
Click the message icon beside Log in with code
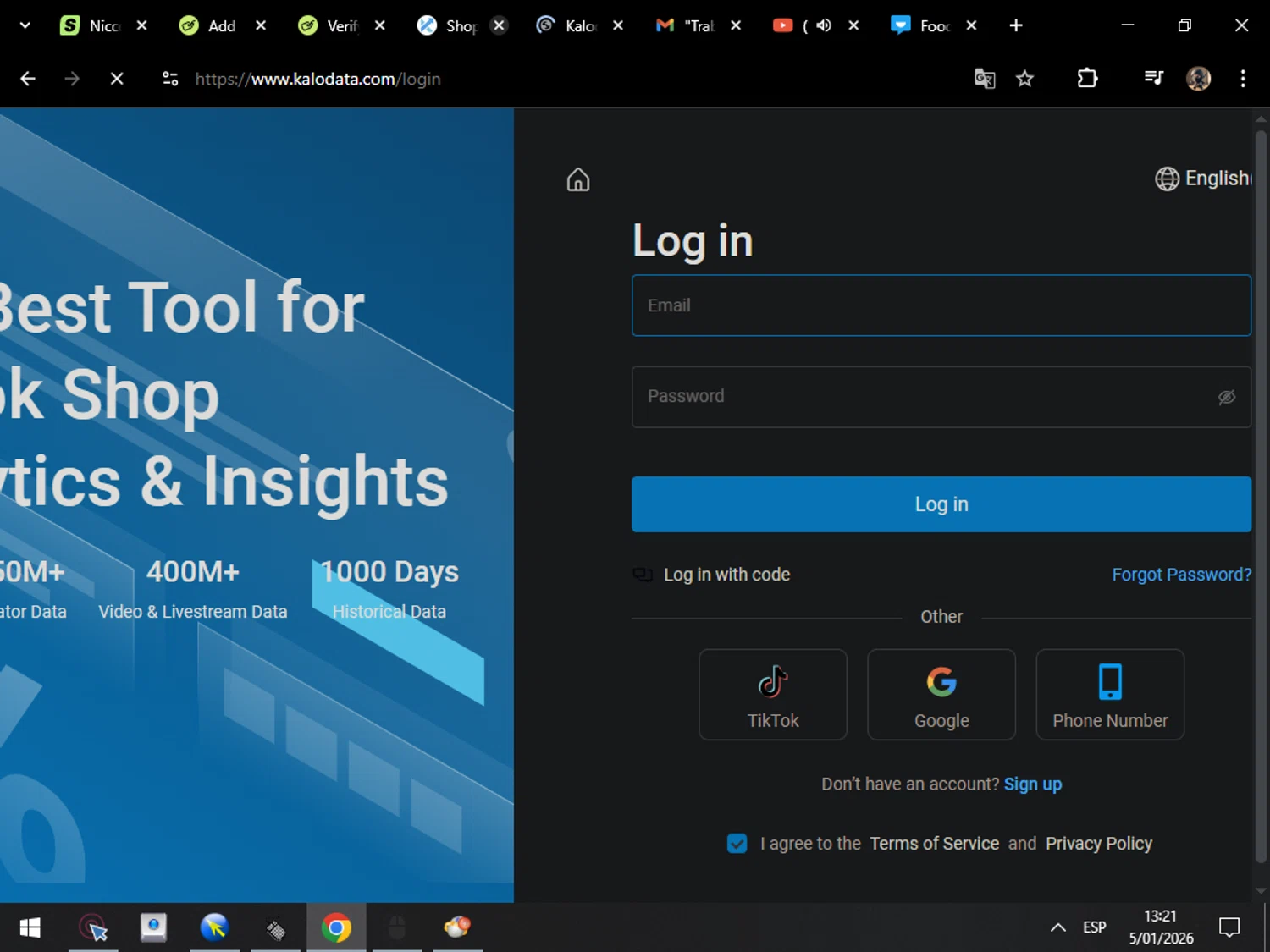coord(643,575)
